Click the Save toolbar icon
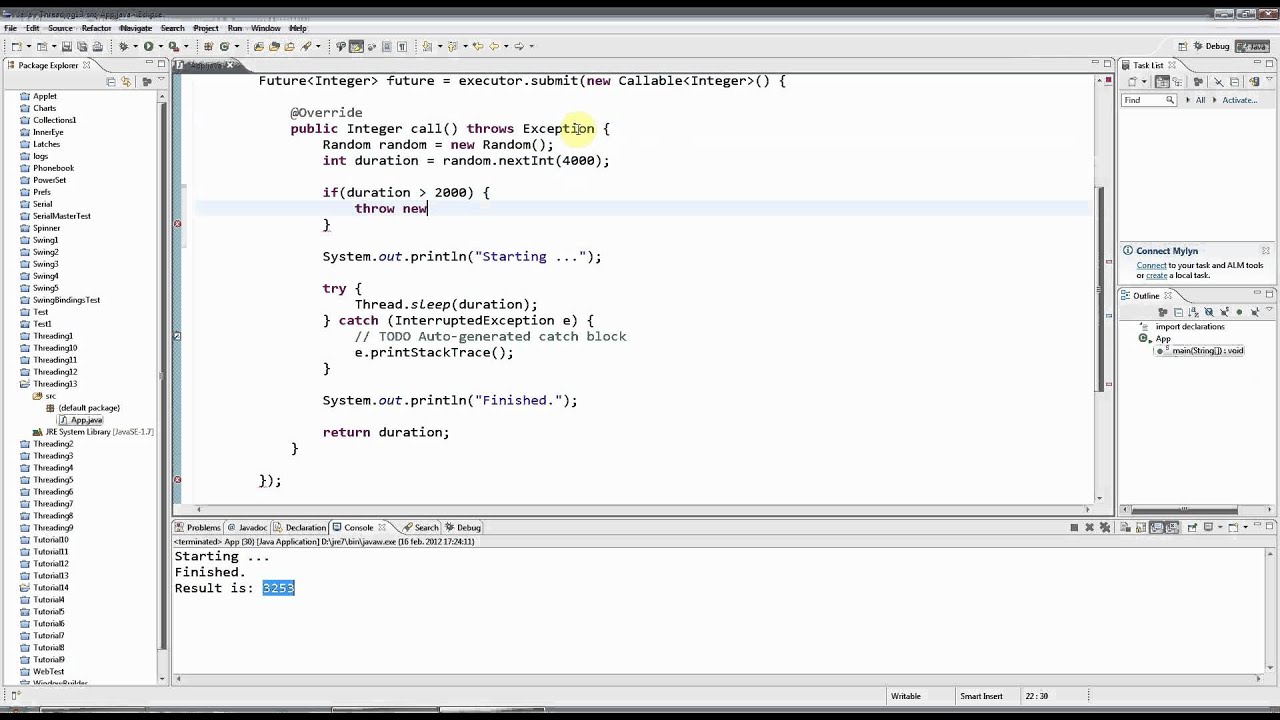 coord(66,46)
